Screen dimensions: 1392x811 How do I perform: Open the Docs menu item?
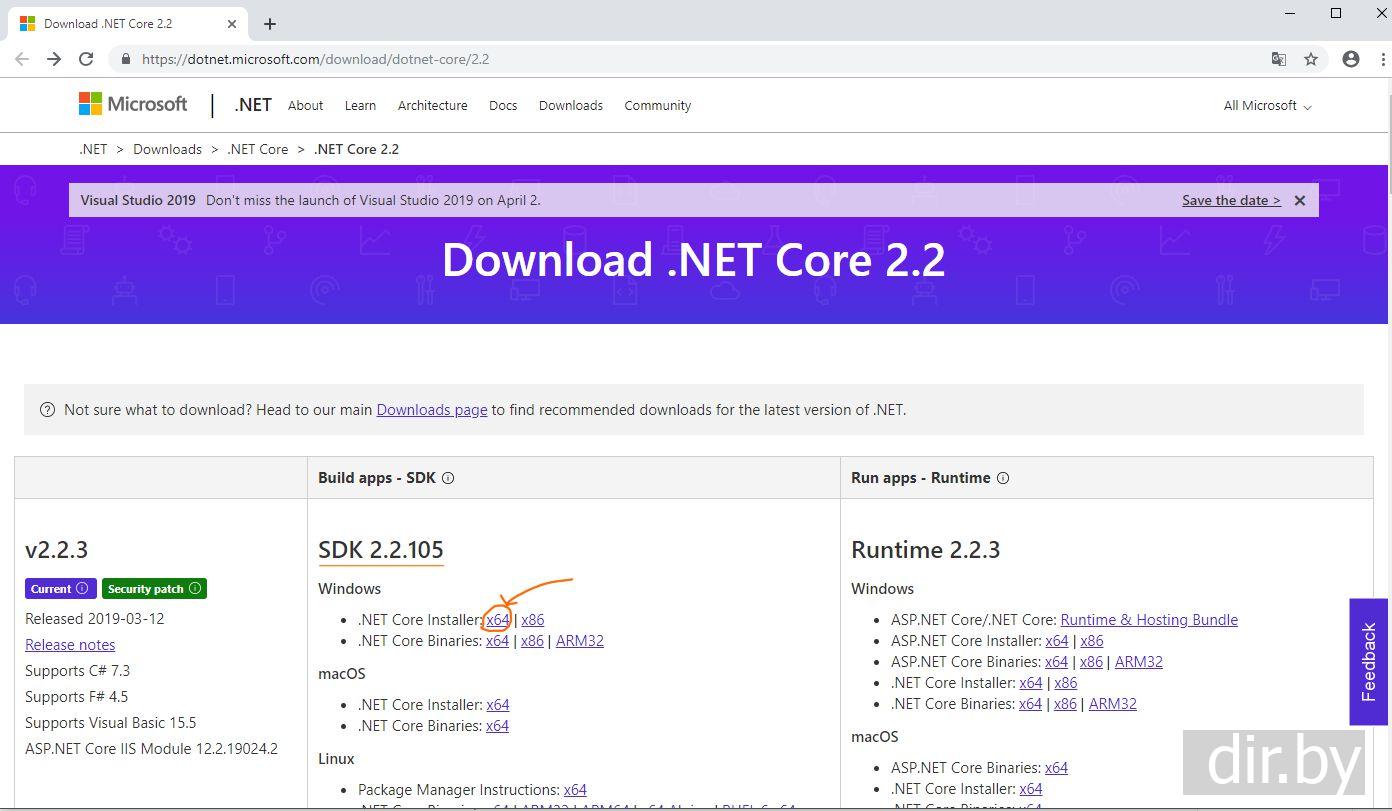[x=503, y=105]
